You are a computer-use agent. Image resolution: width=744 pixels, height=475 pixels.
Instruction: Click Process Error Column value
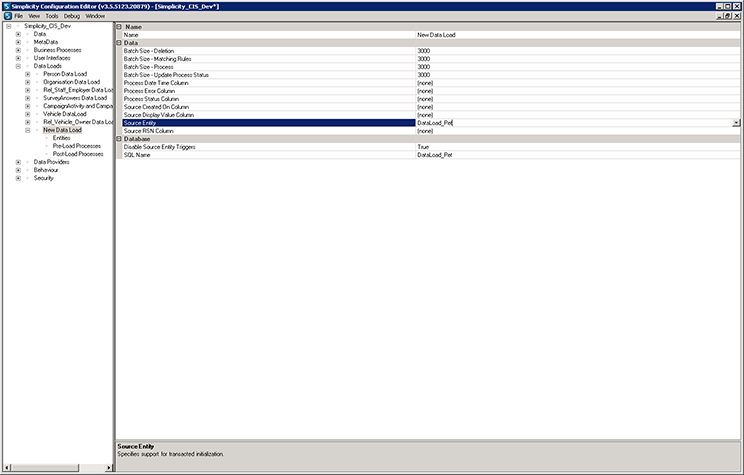pos(577,91)
